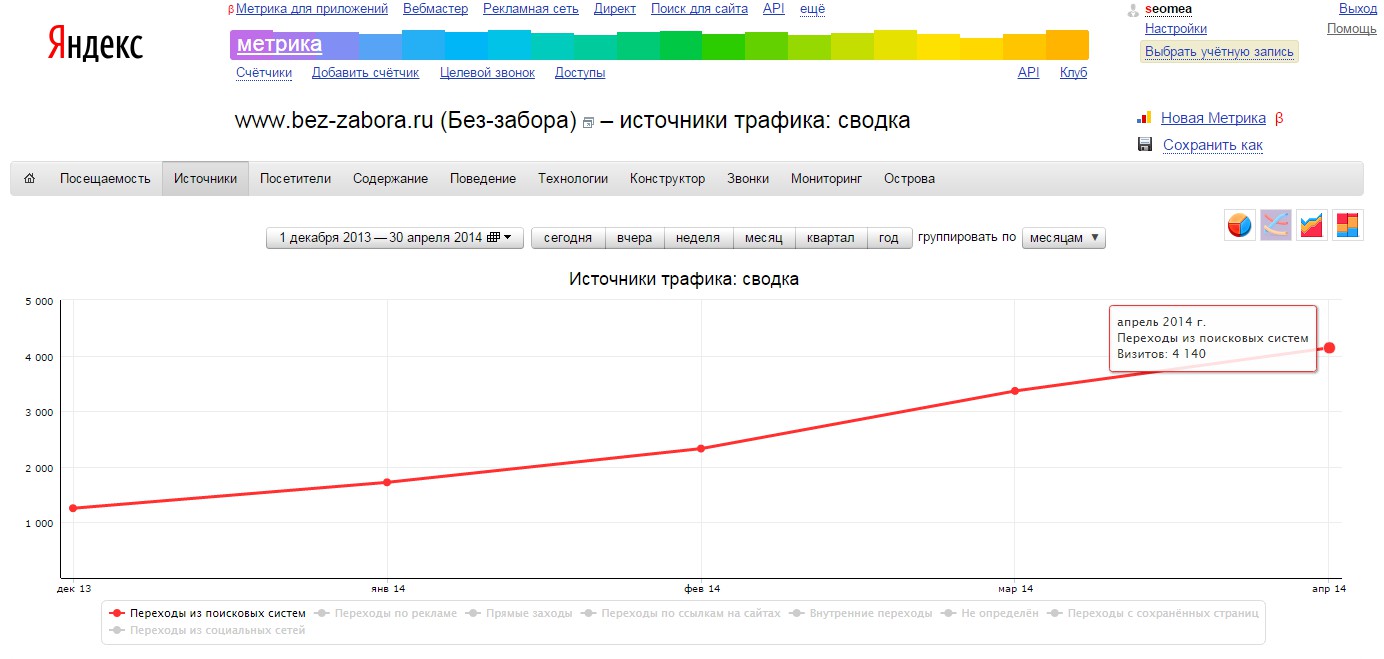Image resolution: width=1384 pixels, height=659 pixels.
Task: Open Метрика для приложений link
Action: (312, 9)
